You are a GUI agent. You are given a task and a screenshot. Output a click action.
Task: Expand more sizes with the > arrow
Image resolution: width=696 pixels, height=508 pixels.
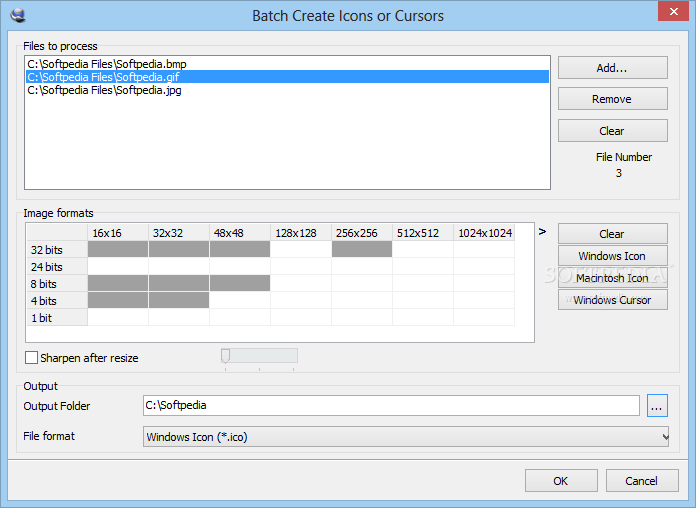point(542,231)
